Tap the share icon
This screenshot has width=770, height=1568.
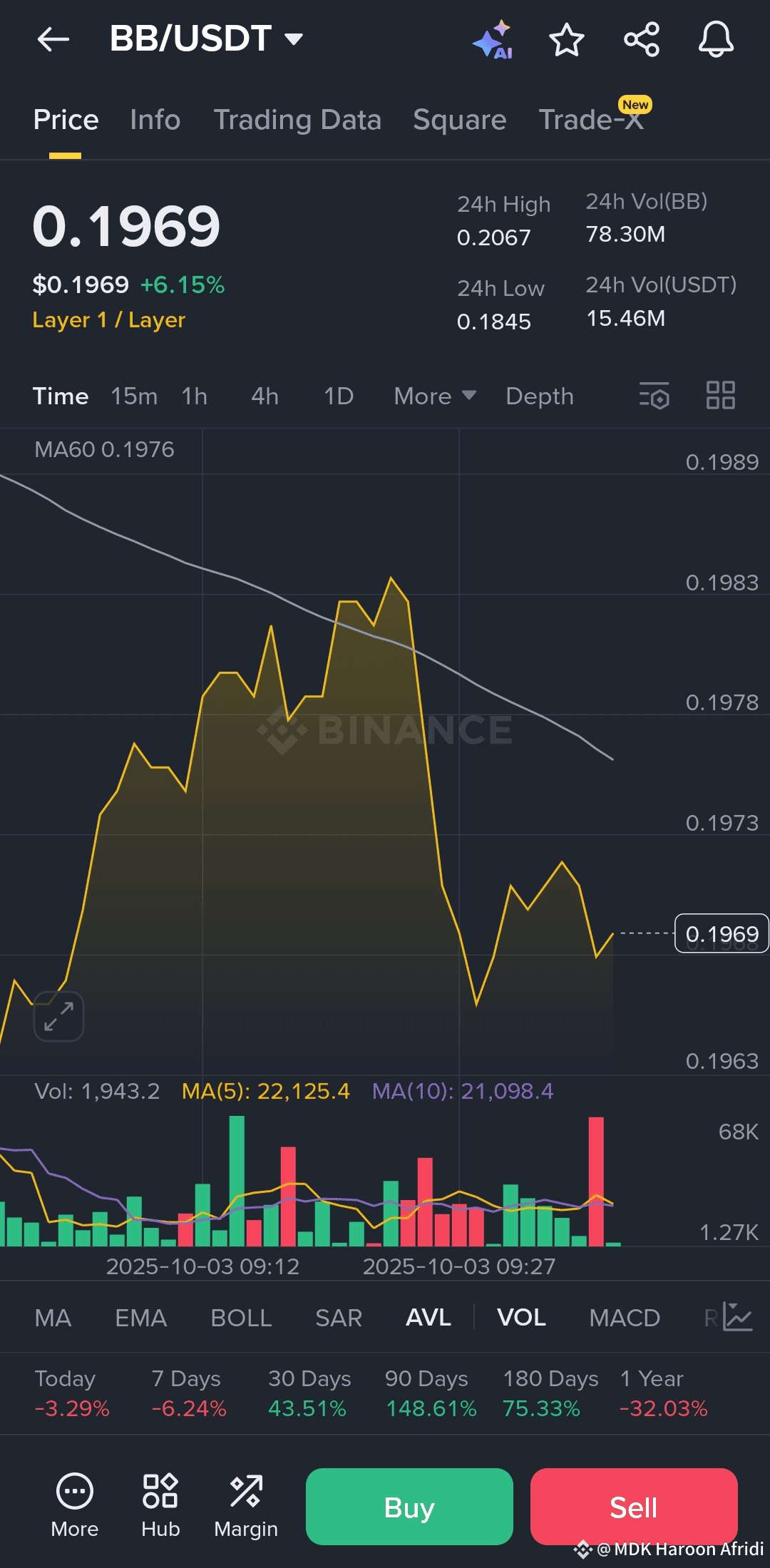click(642, 39)
